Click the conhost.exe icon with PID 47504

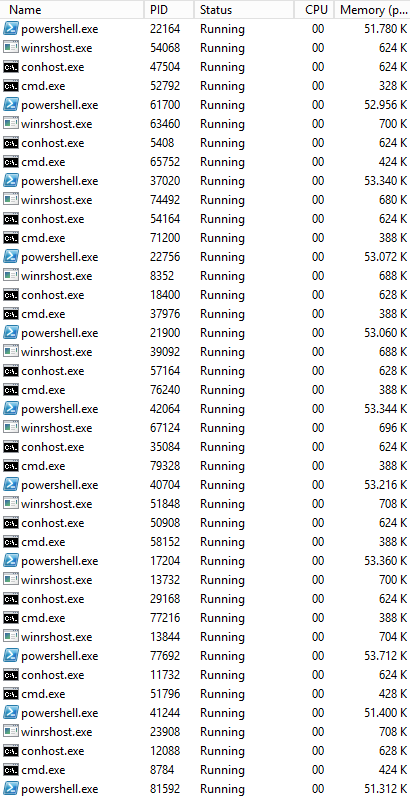pos(11,67)
